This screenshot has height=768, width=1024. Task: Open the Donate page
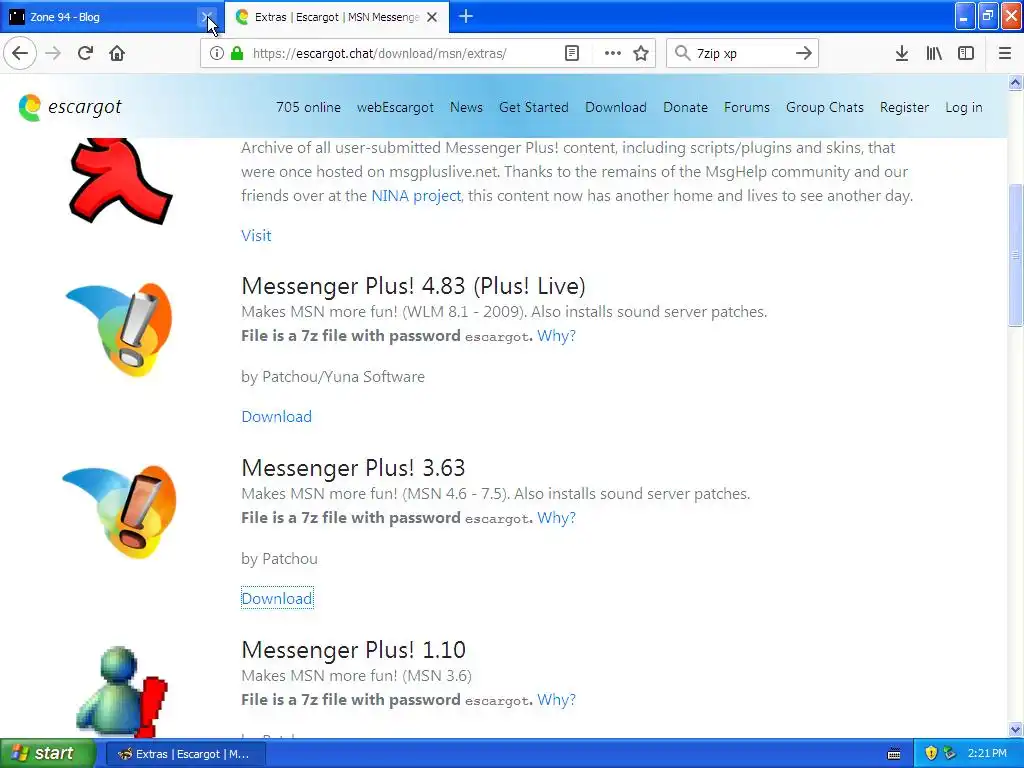(x=685, y=107)
